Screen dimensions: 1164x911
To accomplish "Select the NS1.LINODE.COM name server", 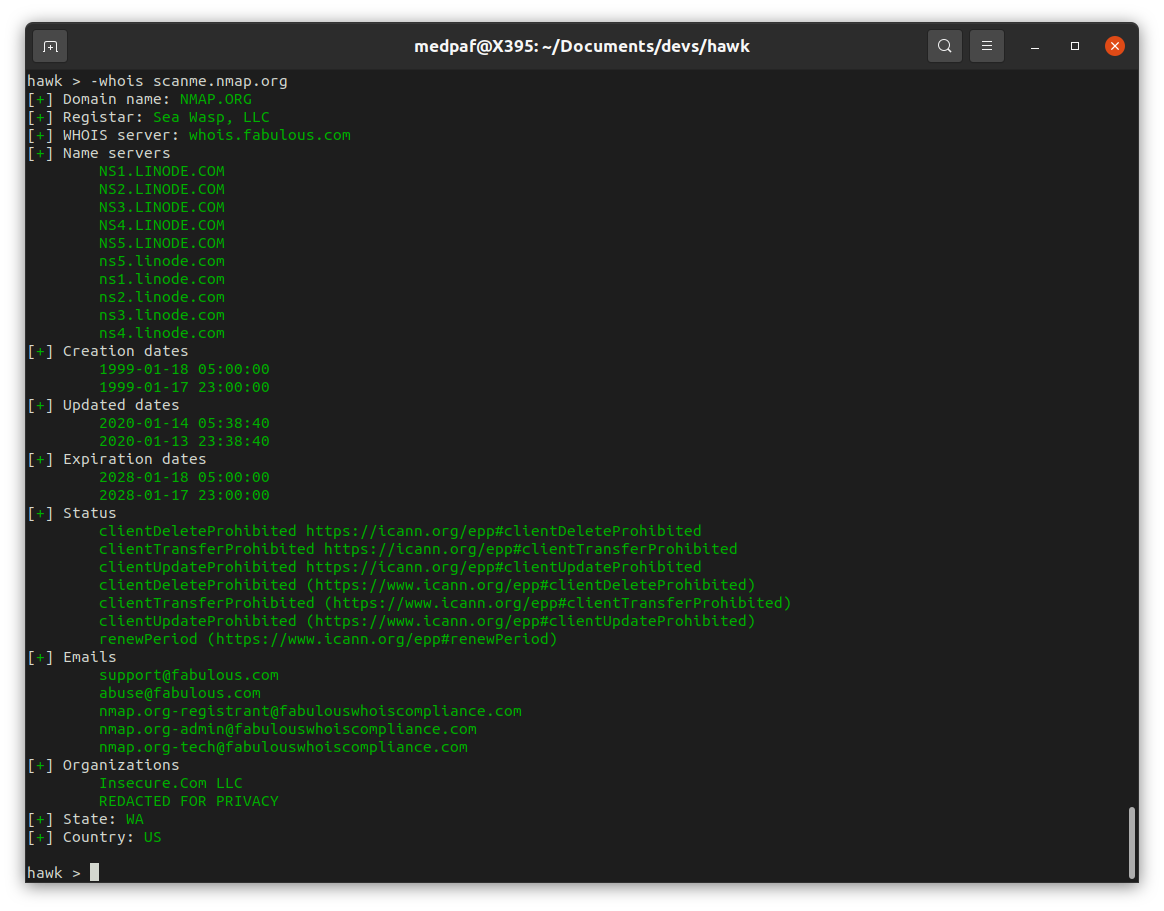I will (x=161, y=170).
